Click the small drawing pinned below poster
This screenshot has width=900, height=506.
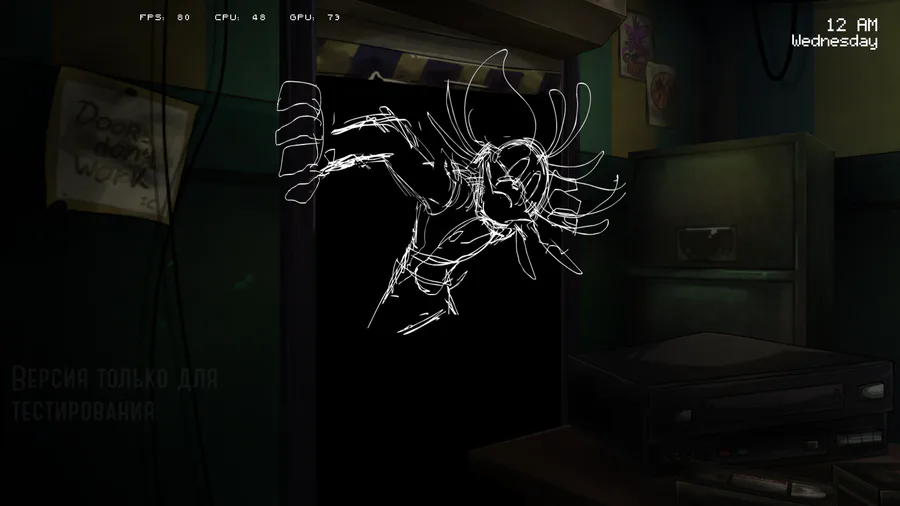661,95
